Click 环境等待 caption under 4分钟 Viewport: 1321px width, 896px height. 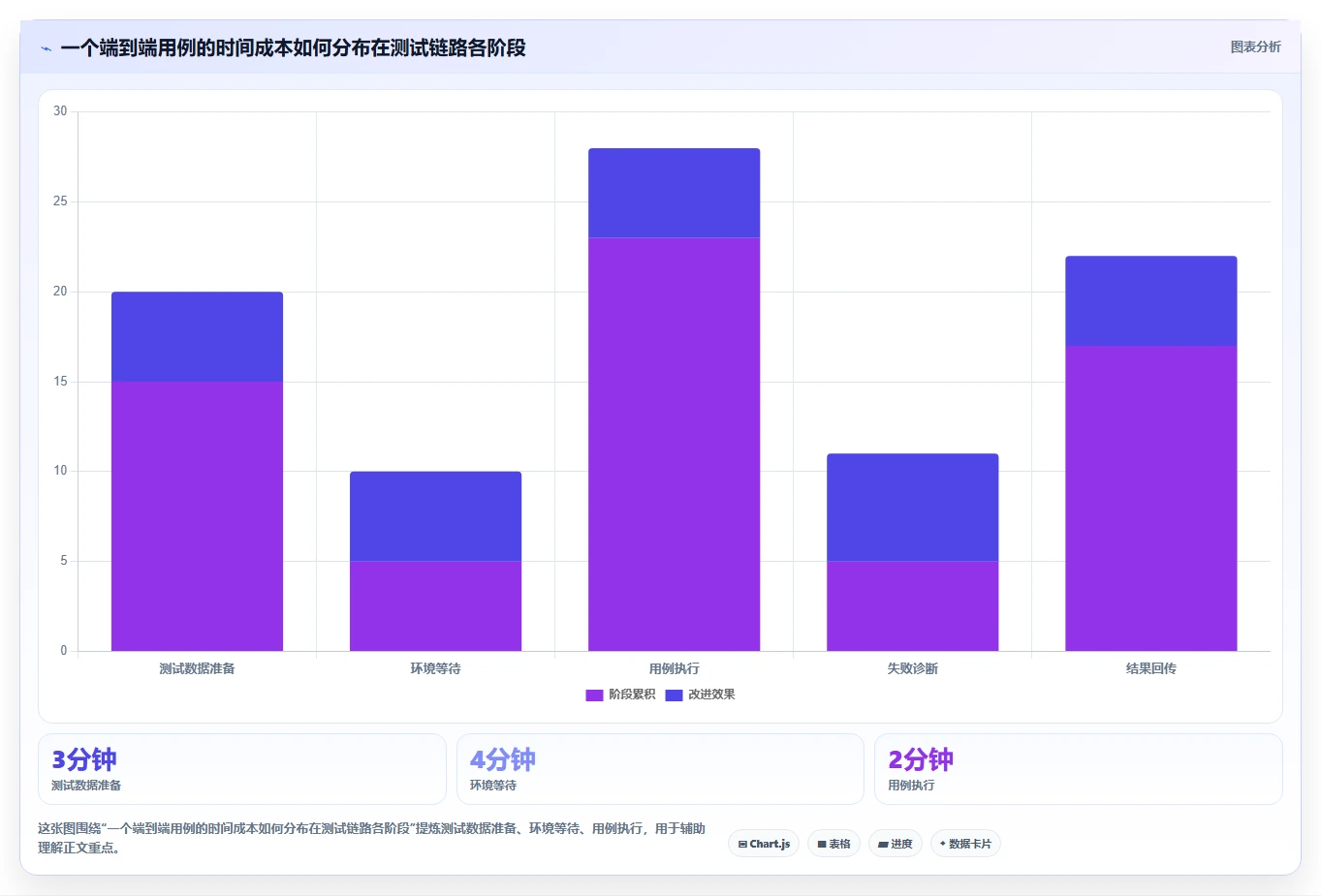493,786
